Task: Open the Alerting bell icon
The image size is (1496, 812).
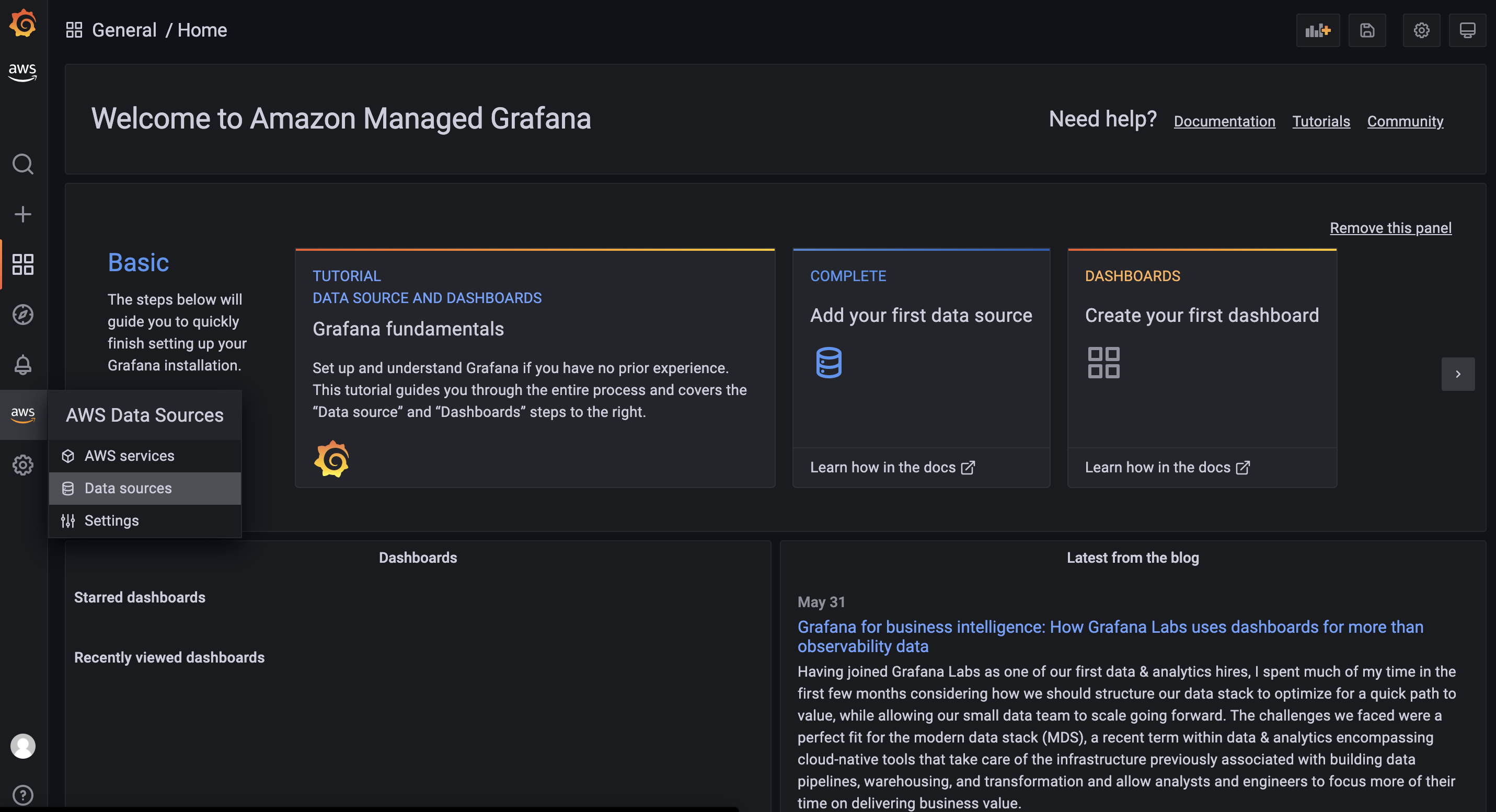Action: click(x=22, y=365)
